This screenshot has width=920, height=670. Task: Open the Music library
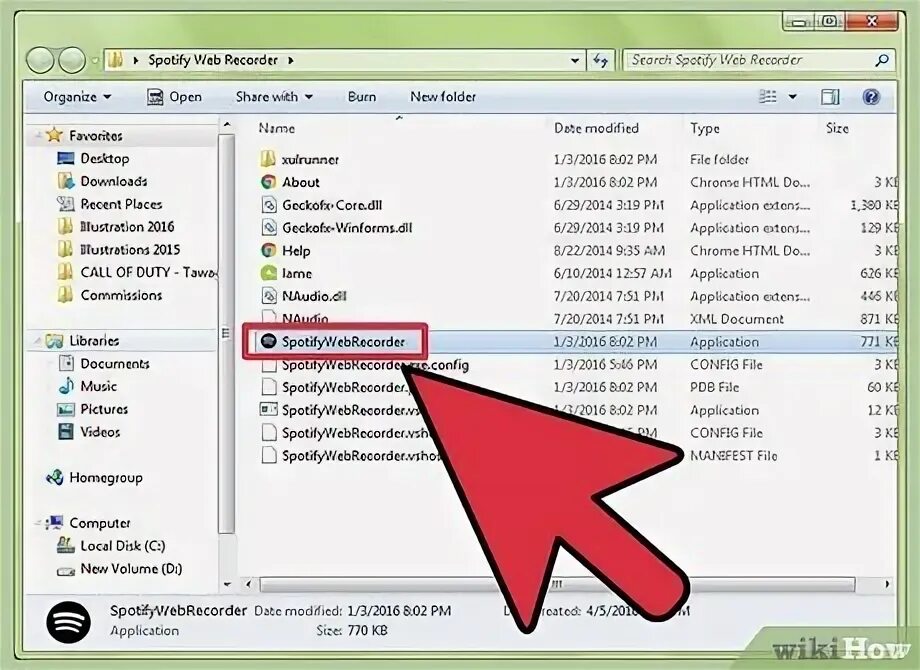point(98,387)
